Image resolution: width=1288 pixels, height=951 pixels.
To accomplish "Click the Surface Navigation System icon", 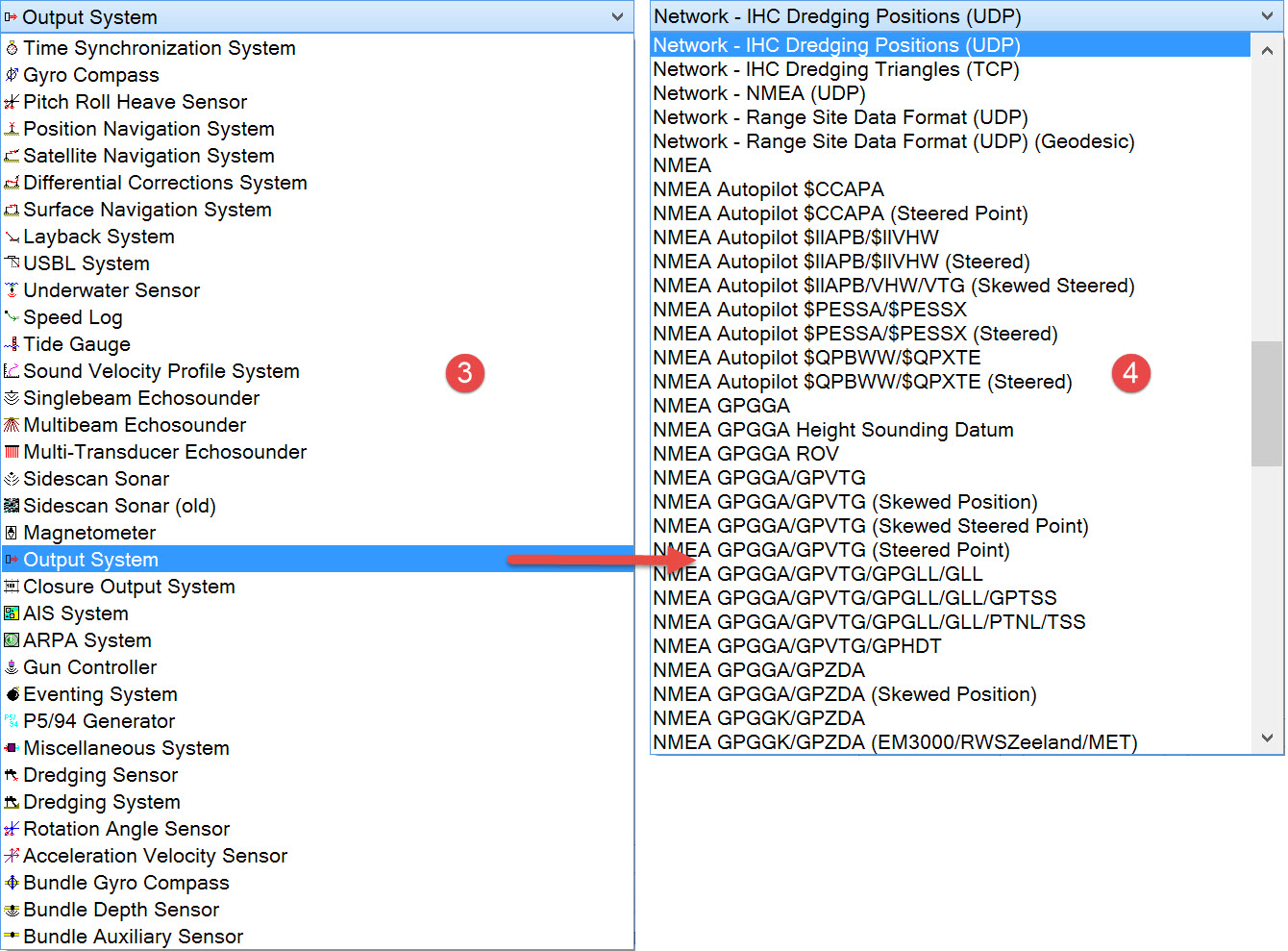I will [12, 210].
